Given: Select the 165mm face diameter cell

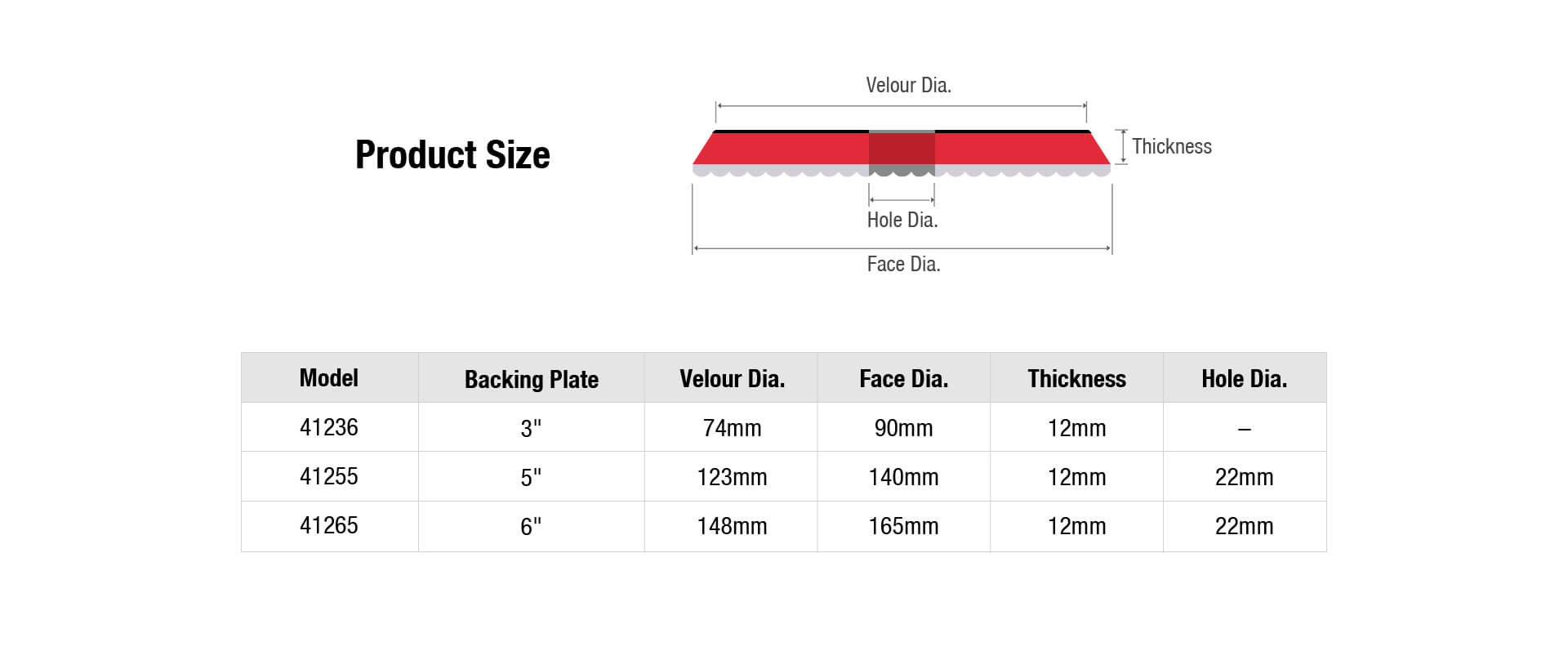Looking at the screenshot, I should 903,526.
